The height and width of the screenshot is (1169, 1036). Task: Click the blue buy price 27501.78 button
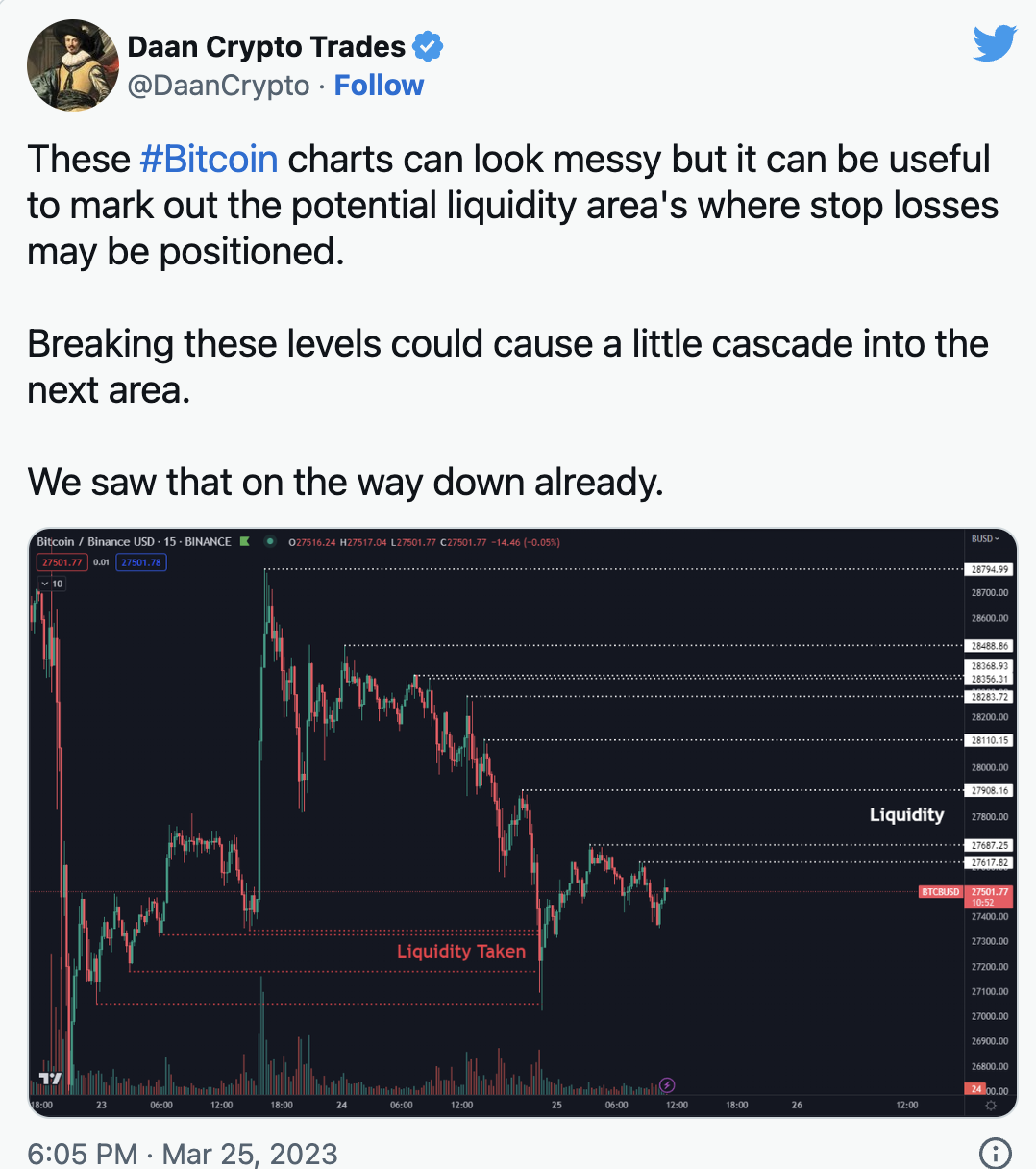tap(141, 561)
